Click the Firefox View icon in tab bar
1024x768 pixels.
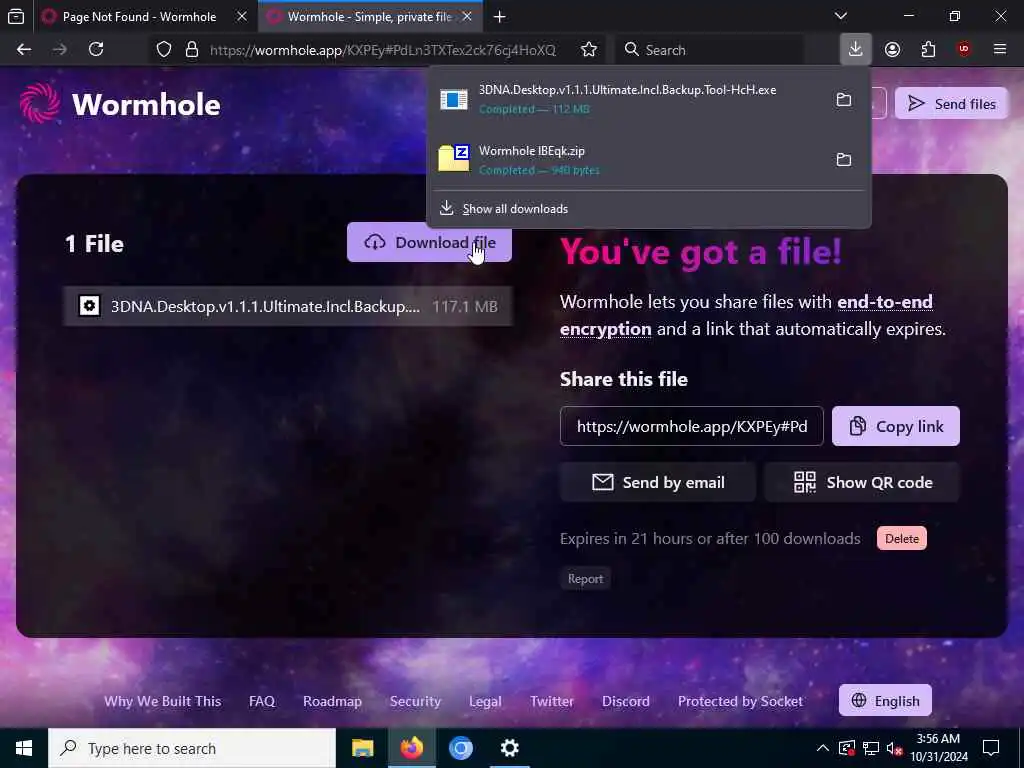click(x=16, y=16)
